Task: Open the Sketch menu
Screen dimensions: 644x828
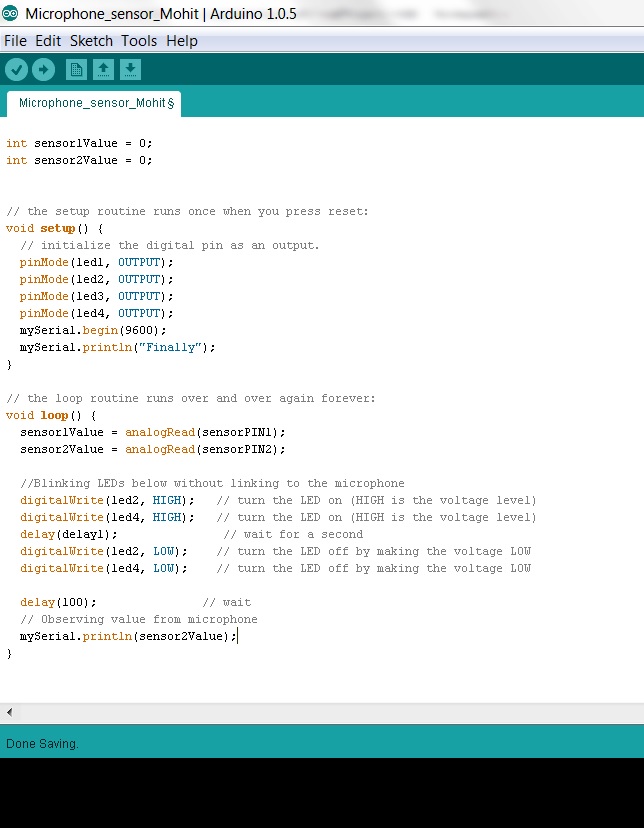Action: point(91,41)
